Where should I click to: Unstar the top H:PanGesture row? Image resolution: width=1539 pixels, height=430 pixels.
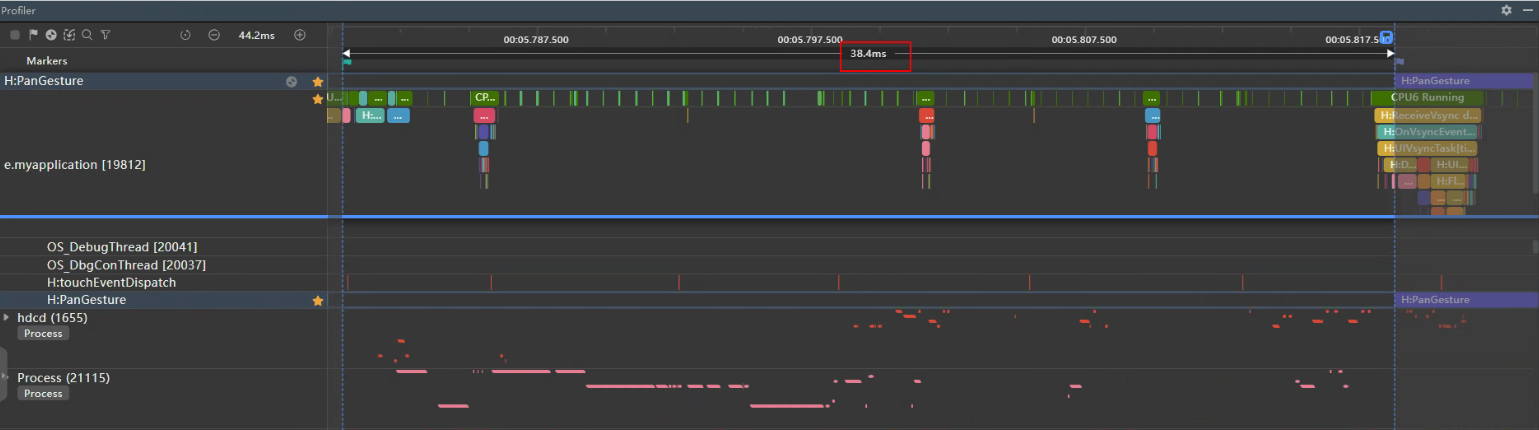pyautogui.click(x=318, y=81)
